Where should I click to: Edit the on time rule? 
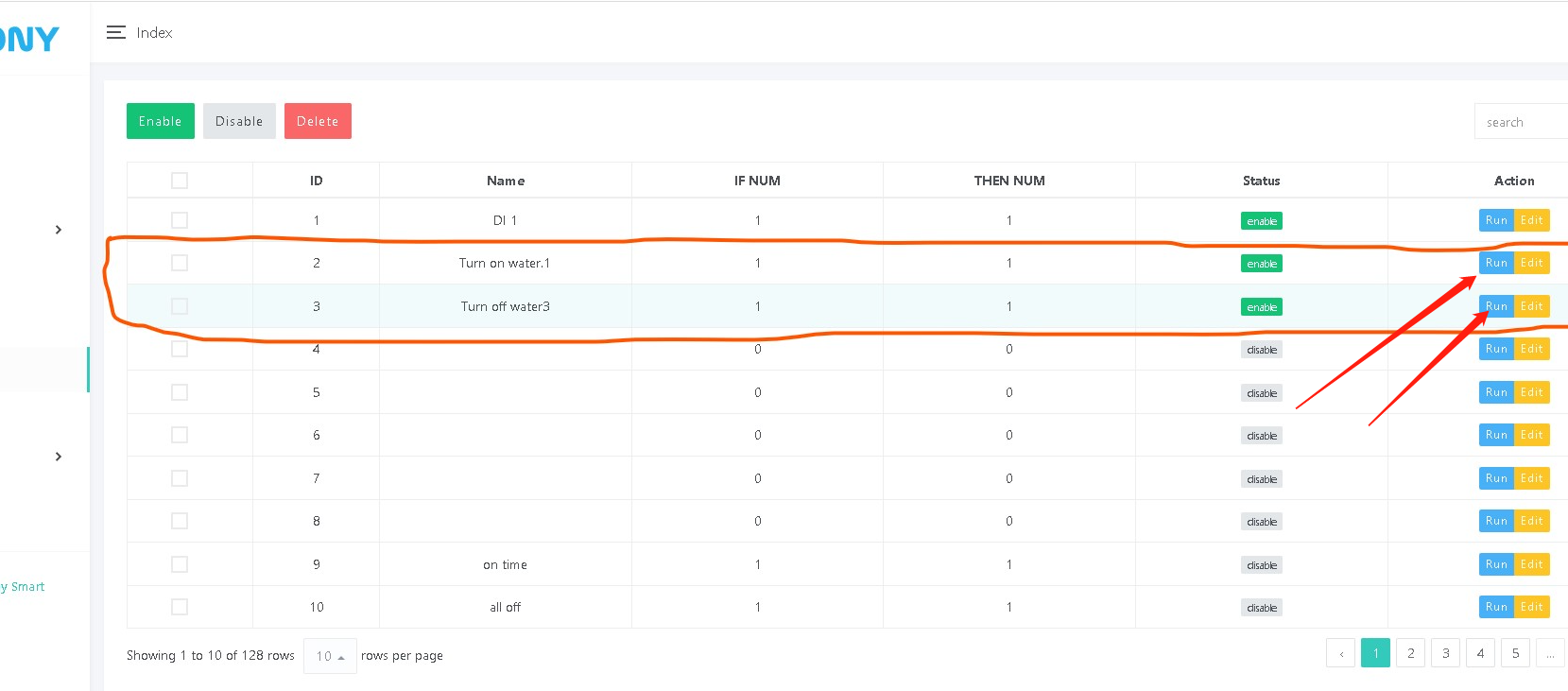click(x=1531, y=564)
